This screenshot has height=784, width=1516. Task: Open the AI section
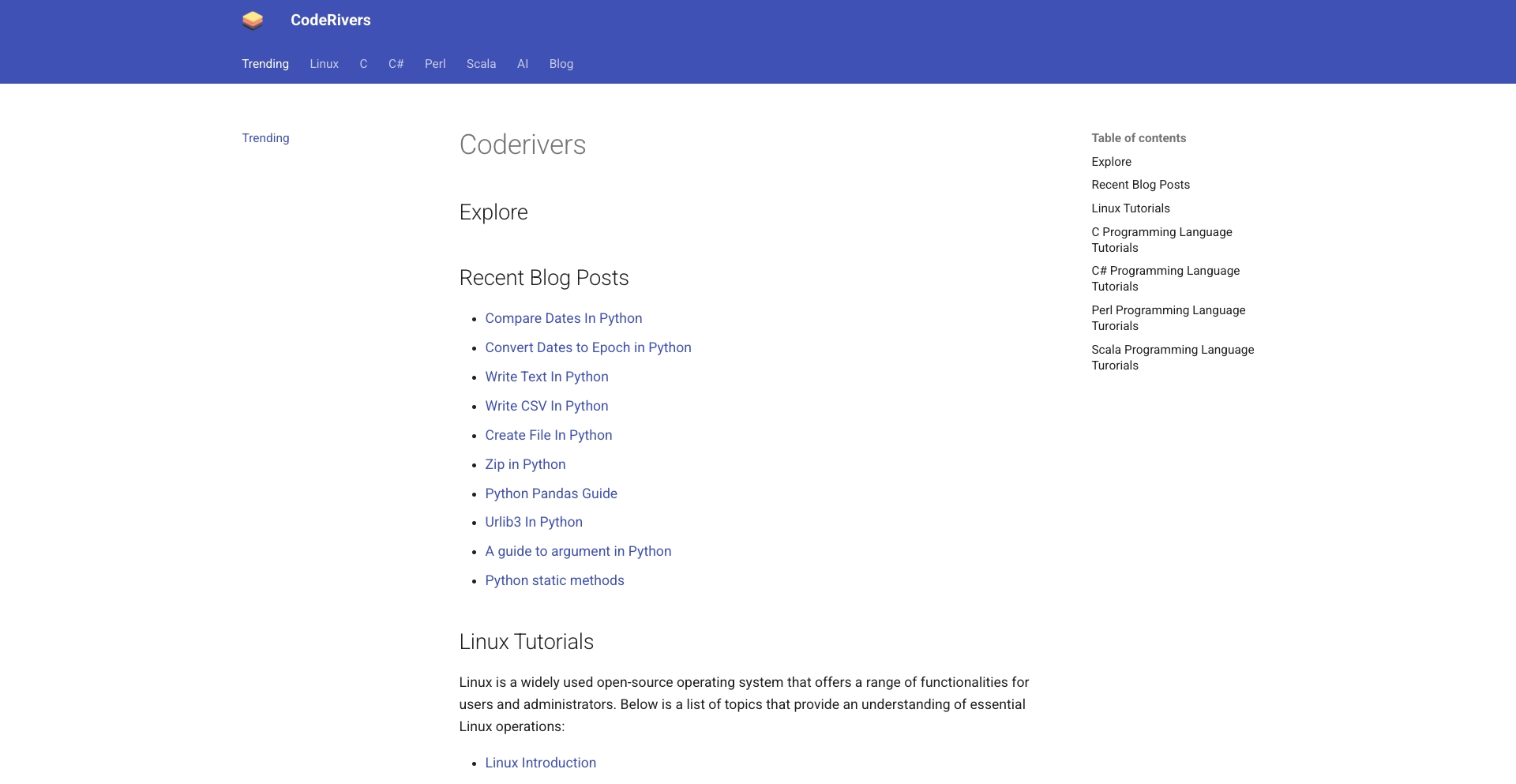522,63
